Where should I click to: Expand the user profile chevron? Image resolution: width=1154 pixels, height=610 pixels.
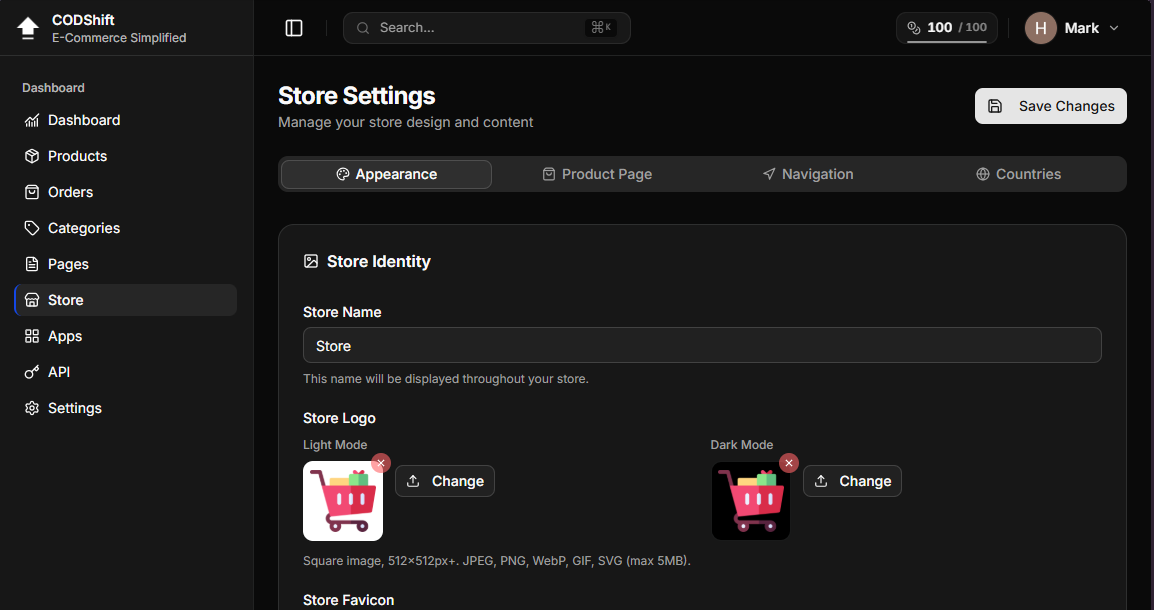pos(1114,28)
